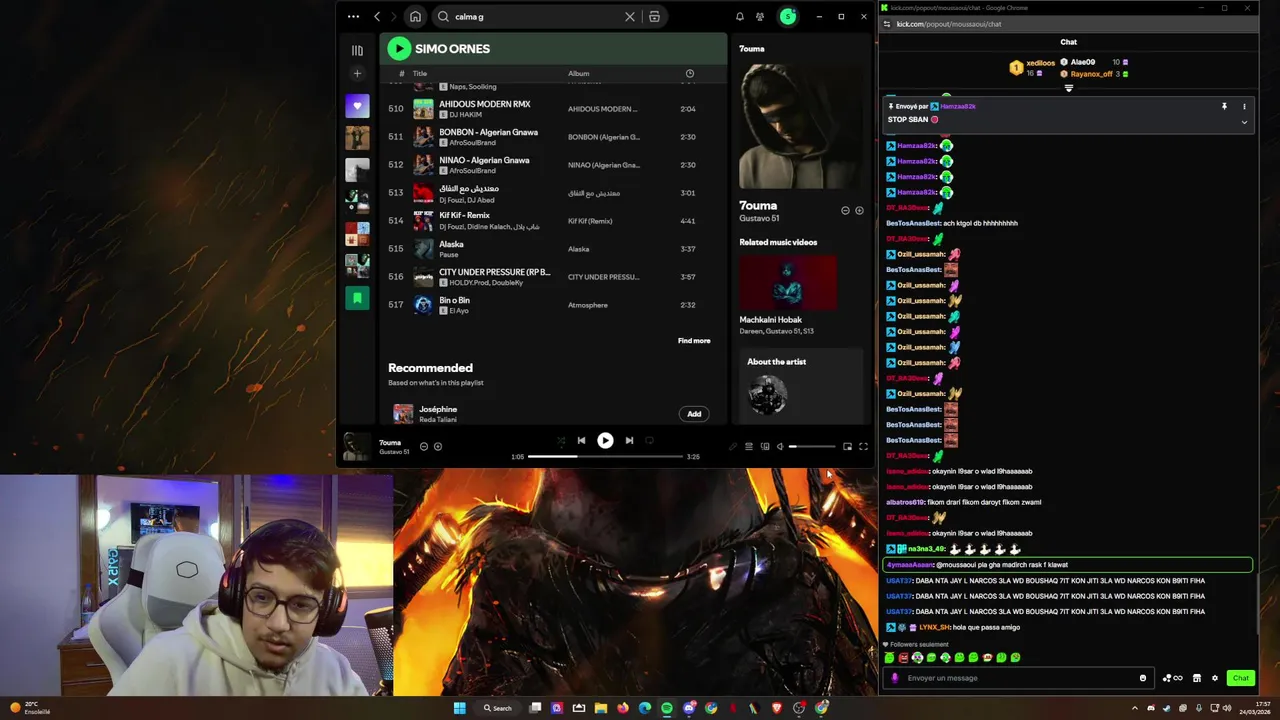Open emote picker in Kick message box
The height and width of the screenshot is (720, 1280).
coord(1143,678)
